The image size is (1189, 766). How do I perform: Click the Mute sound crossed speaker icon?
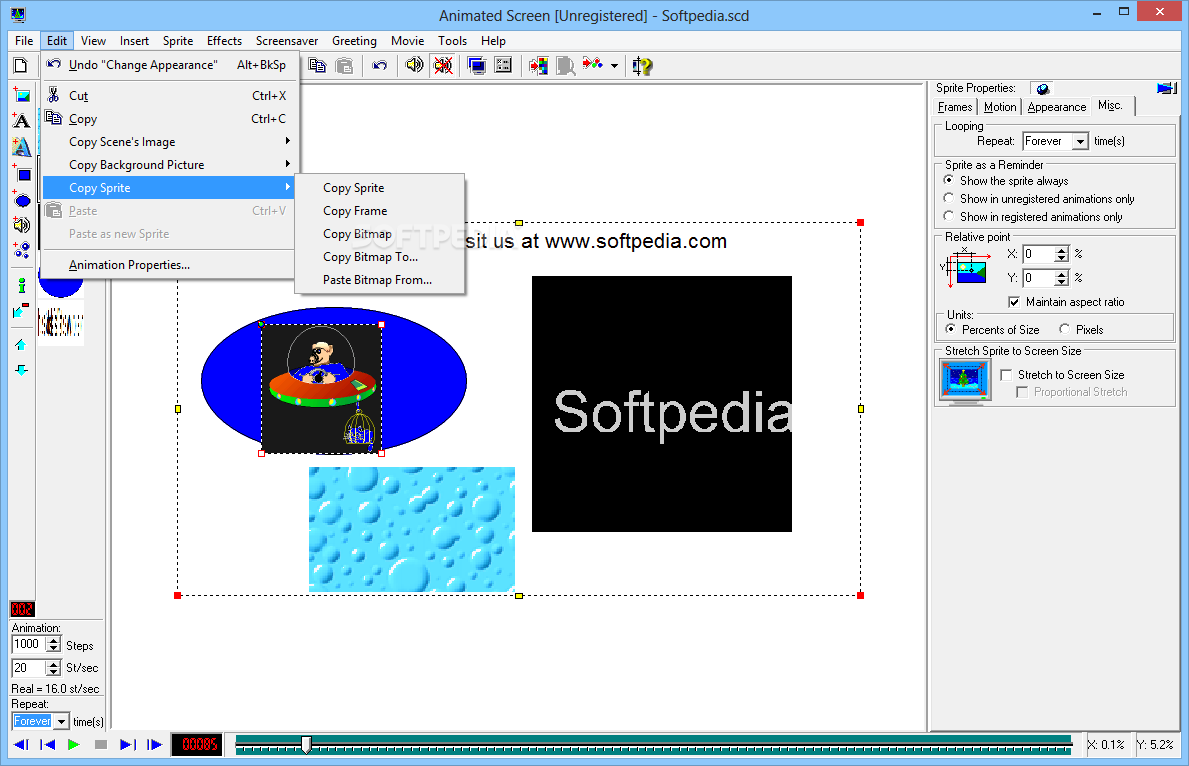pyautogui.click(x=443, y=66)
